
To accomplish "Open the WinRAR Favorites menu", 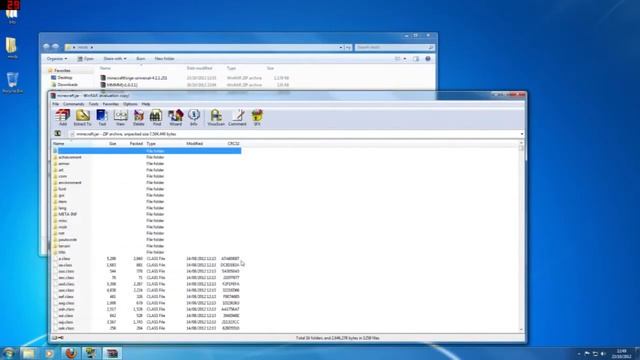I will tap(111, 104).
